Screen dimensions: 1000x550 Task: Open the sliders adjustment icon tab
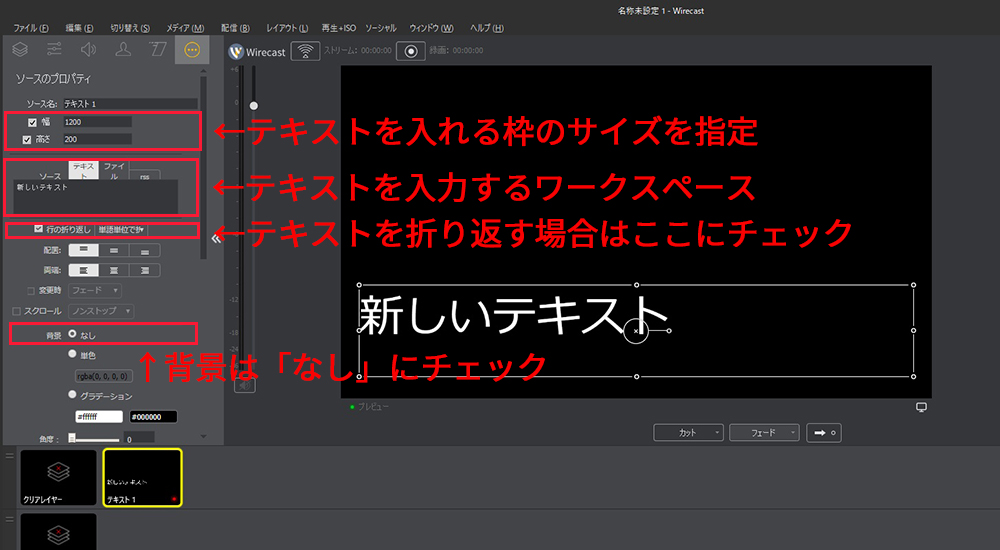click(x=54, y=49)
